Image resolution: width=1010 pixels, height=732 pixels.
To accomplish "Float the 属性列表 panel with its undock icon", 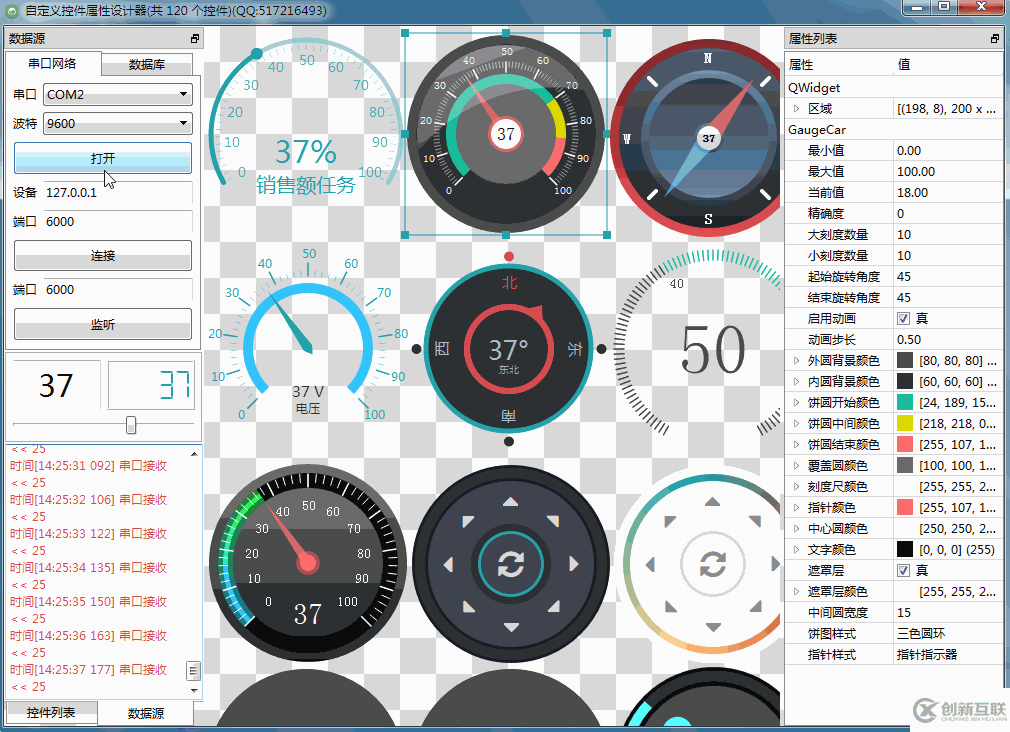I will 995,39.
